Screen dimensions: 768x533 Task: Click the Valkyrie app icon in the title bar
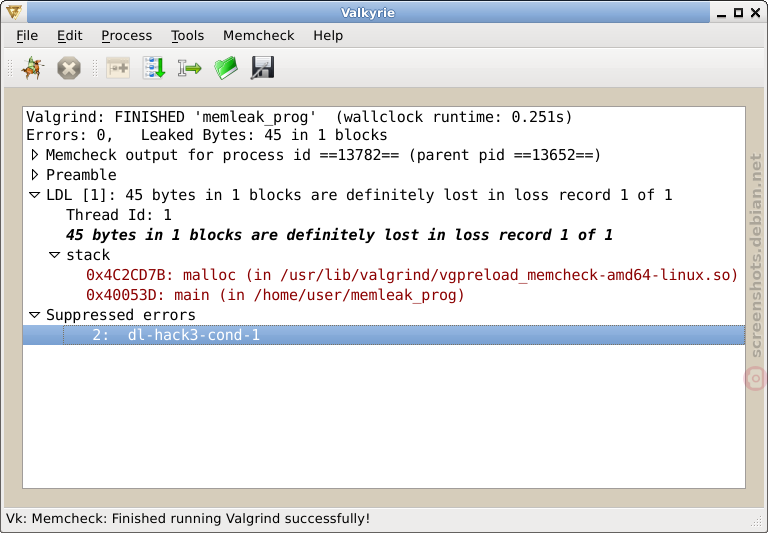(x=14, y=12)
